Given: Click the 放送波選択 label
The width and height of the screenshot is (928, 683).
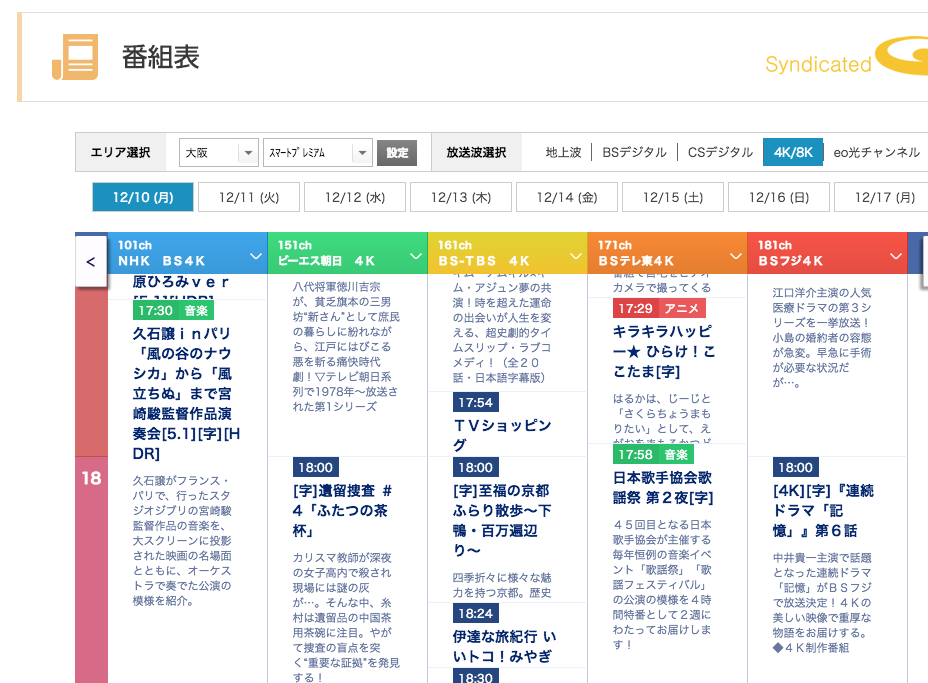Looking at the screenshot, I should point(476,153).
